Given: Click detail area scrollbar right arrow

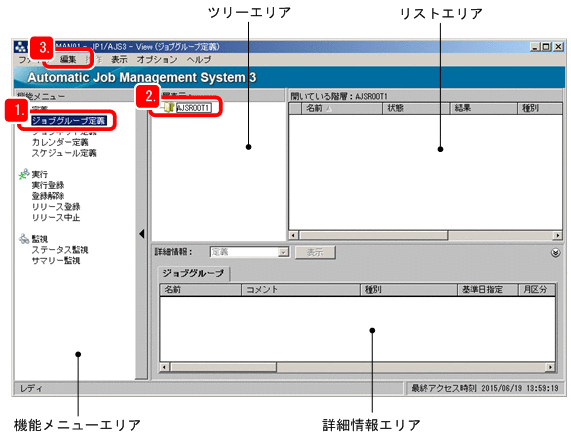Looking at the screenshot, I should click(x=550, y=367).
